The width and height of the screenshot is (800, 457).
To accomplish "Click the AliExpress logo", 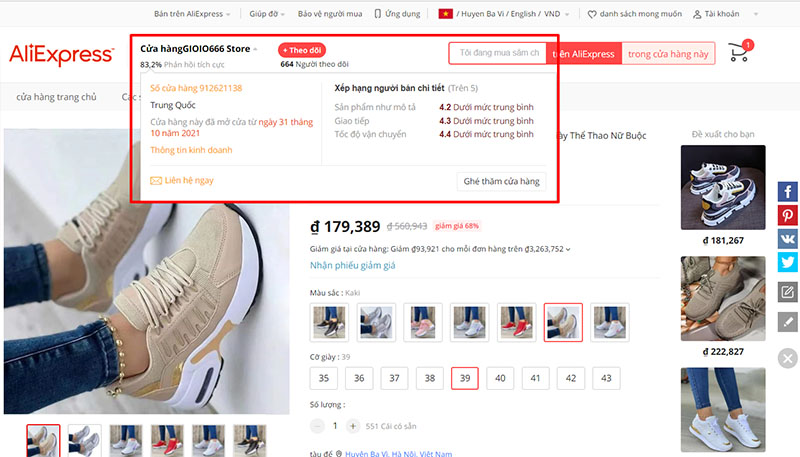I will [x=61, y=54].
